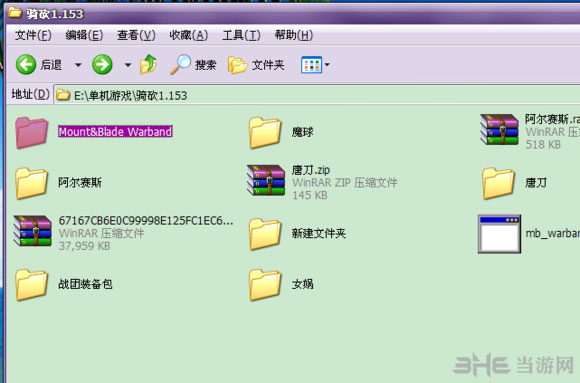Select the 女娲 folder icon
580x383 pixels.
265,285
